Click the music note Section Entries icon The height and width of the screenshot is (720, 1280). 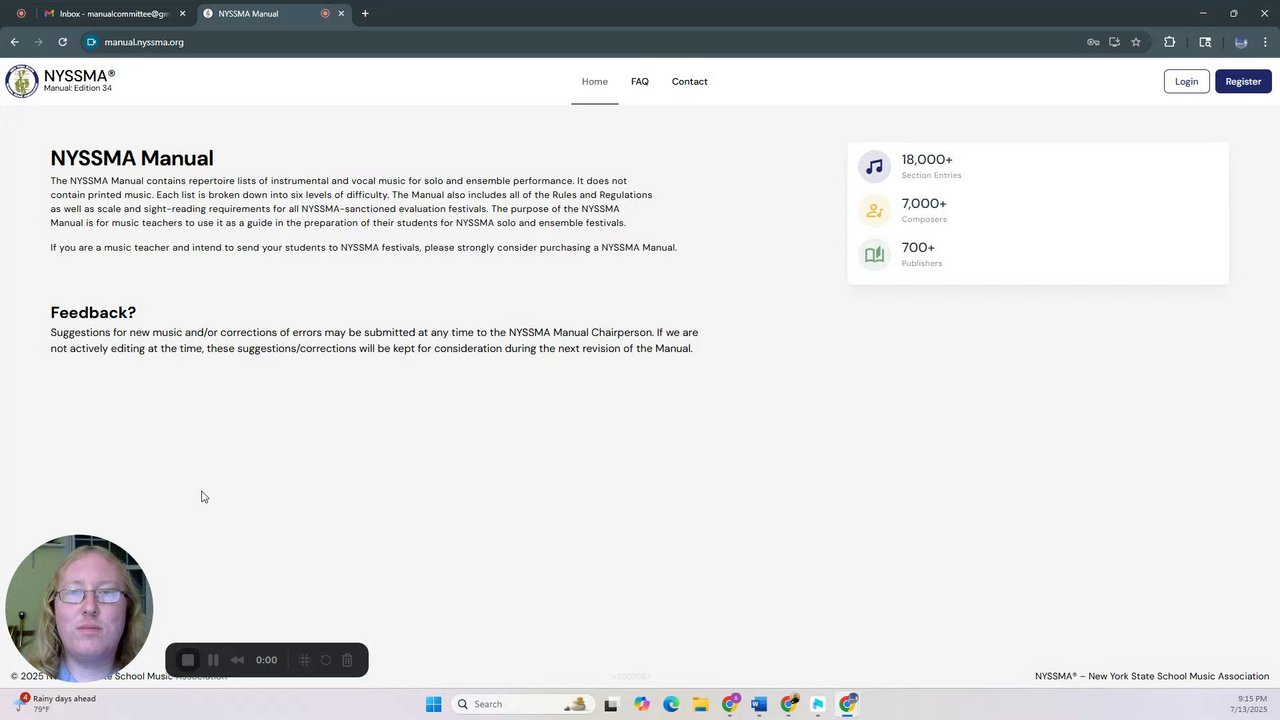tap(874, 166)
